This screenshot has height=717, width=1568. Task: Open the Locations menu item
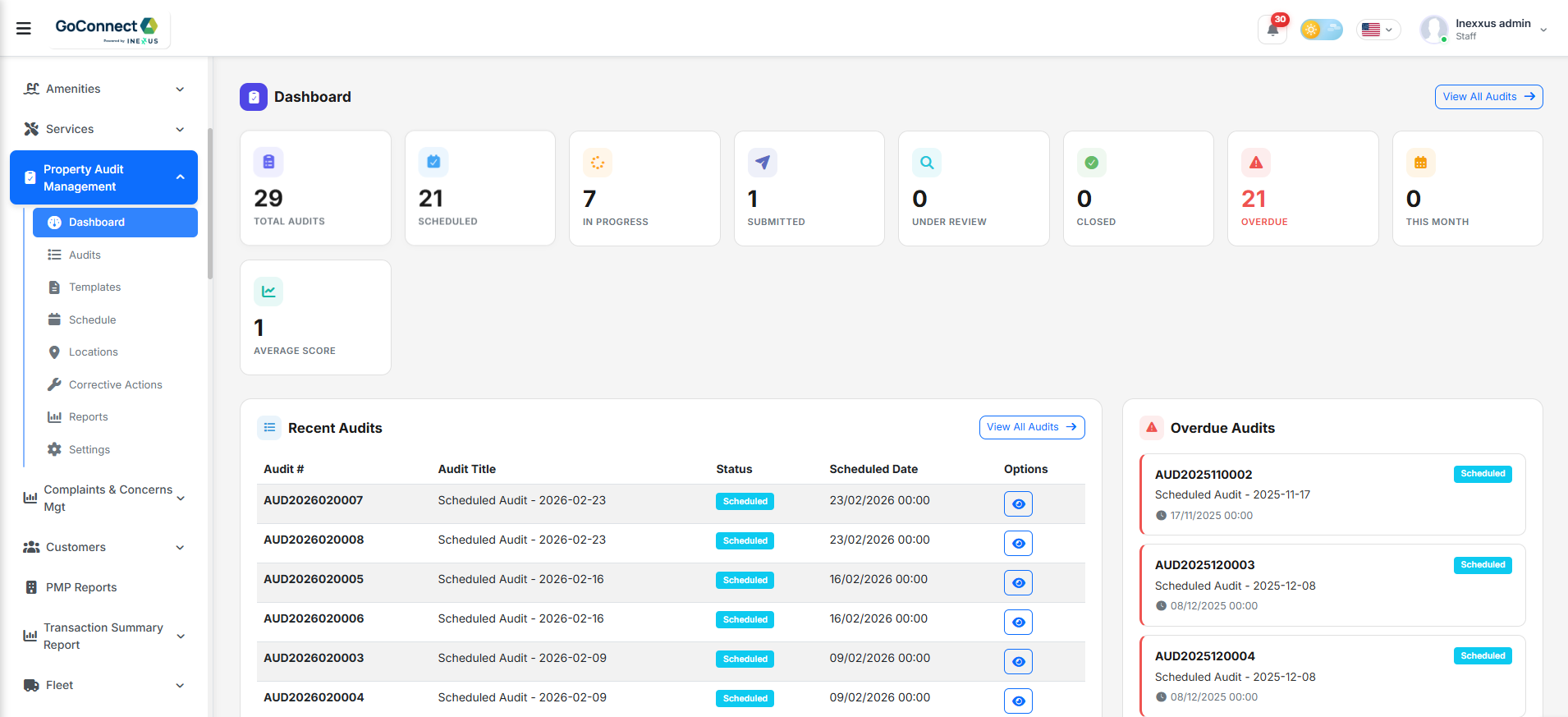tap(115, 352)
